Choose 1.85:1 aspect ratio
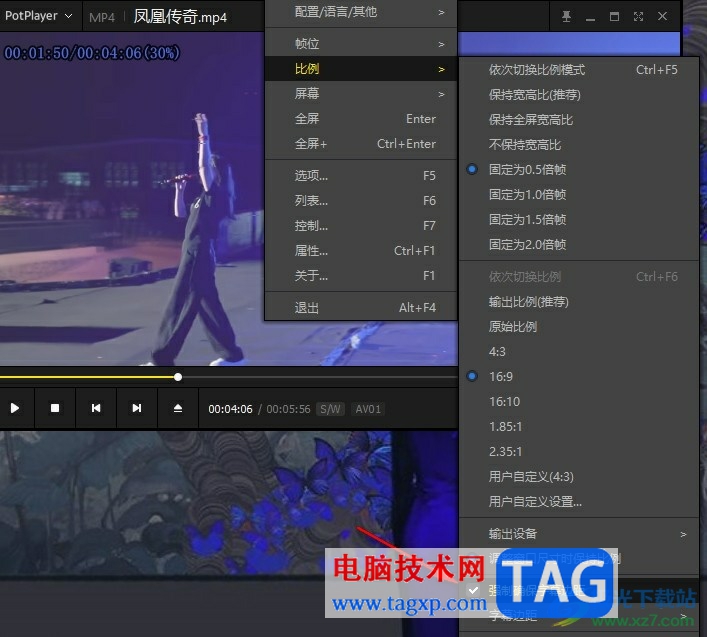This screenshot has height=637, width=707. point(579,426)
